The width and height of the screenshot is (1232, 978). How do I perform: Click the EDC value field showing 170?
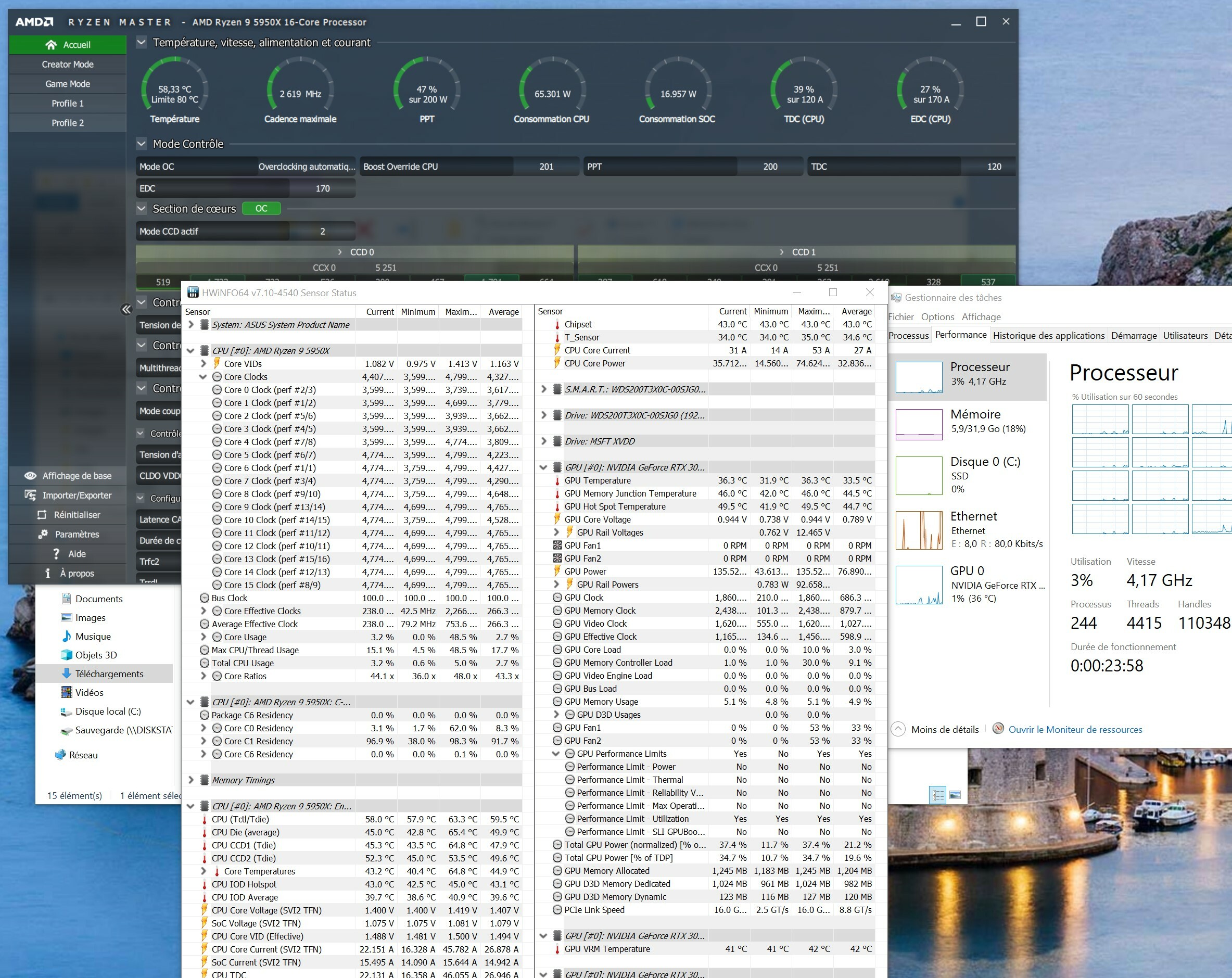point(322,188)
